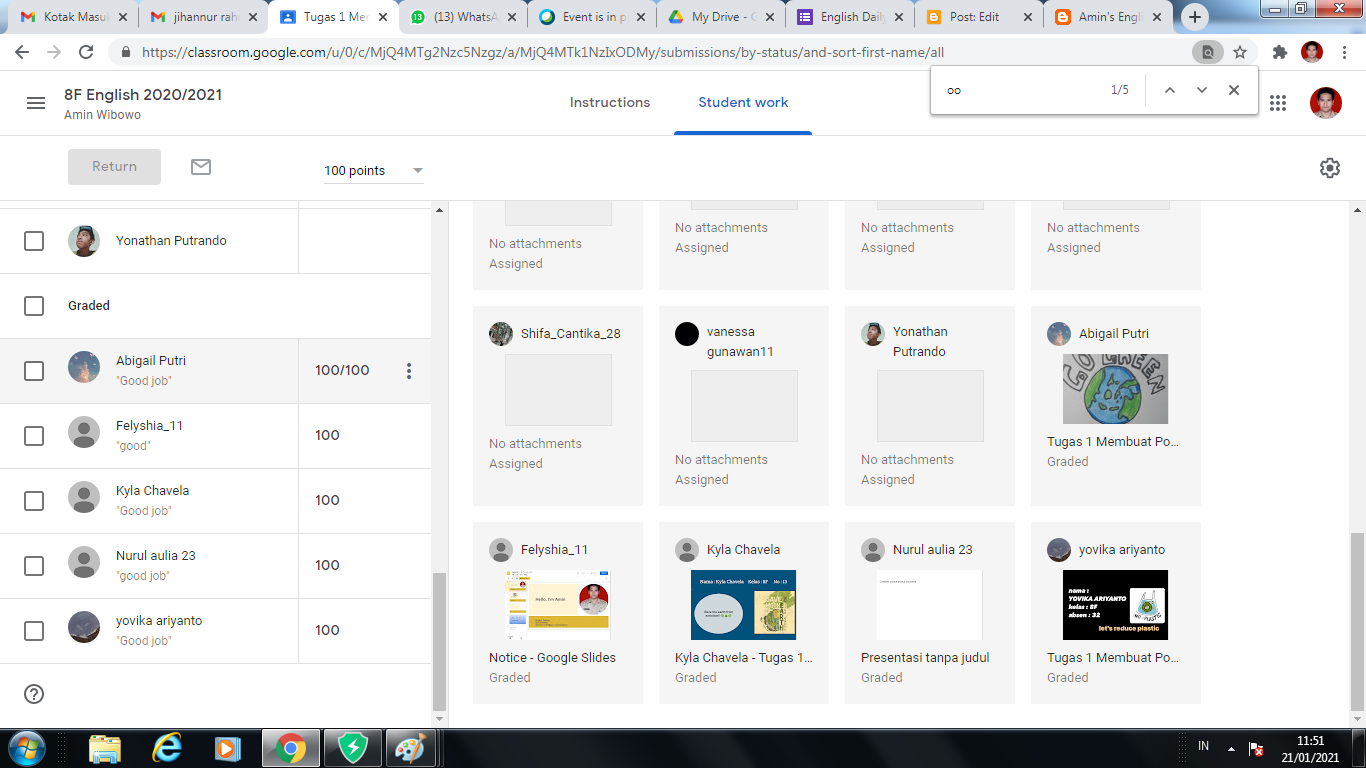Open Felyshia_11 in the student list
The width and height of the screenshot is (1366, 768).
[x=149, y=426]
